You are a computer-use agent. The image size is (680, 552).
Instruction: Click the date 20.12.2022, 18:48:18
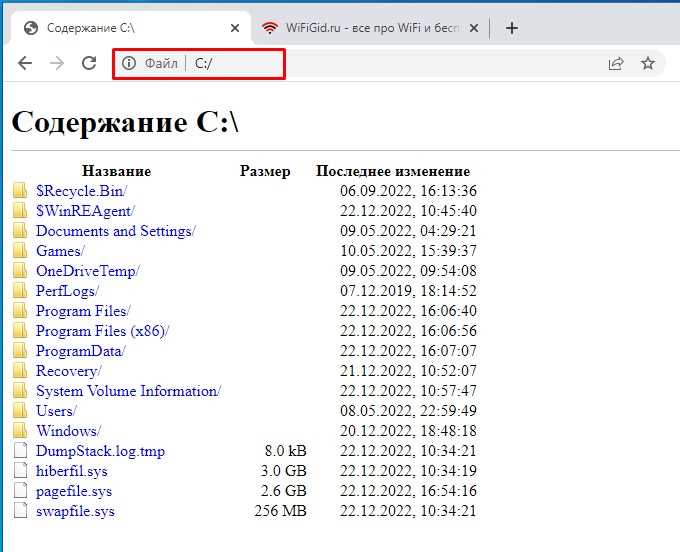[x=408, y=431]
